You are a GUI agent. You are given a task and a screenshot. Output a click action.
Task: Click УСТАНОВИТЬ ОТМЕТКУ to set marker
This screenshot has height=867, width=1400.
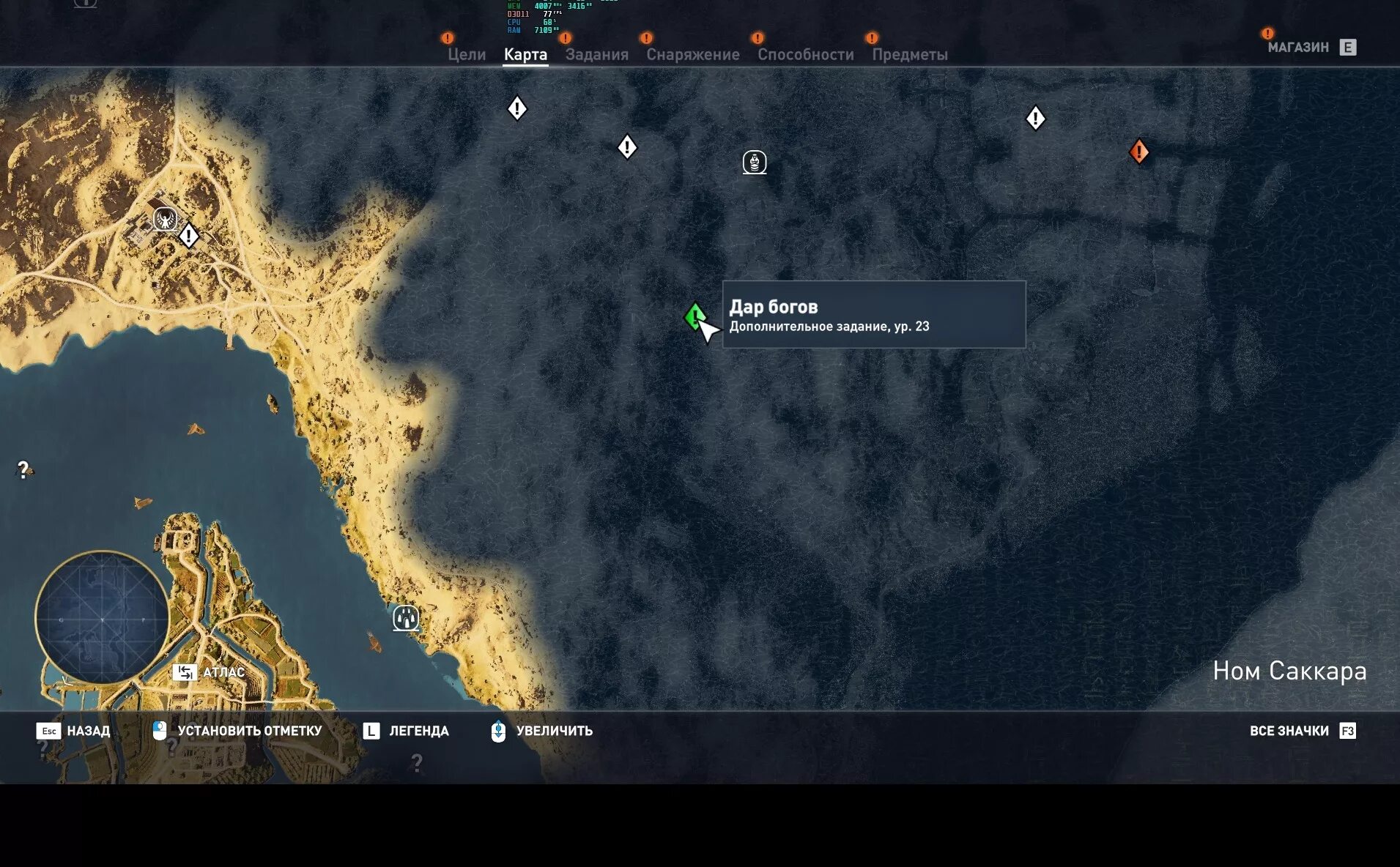[x=249, y=731]
